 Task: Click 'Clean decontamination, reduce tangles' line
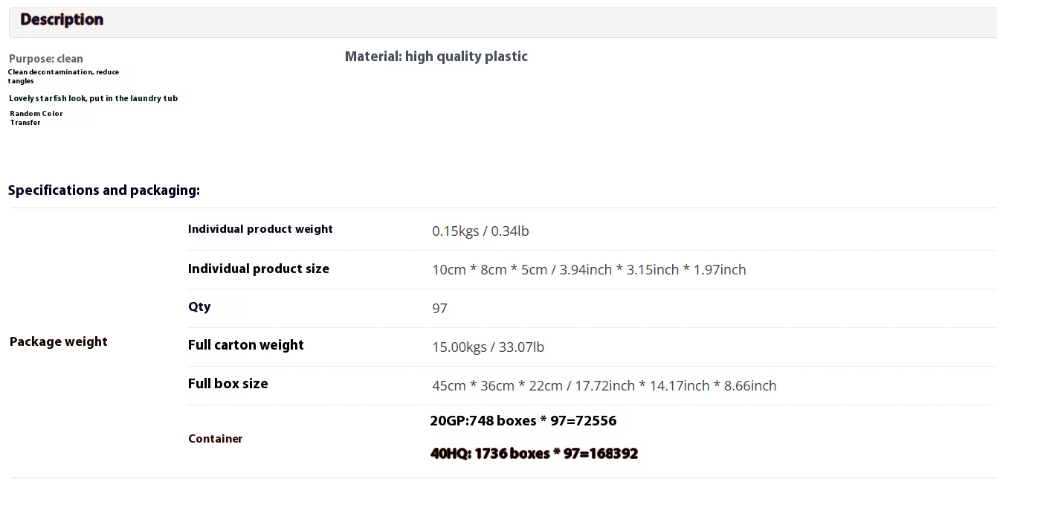tap(63, 76)
